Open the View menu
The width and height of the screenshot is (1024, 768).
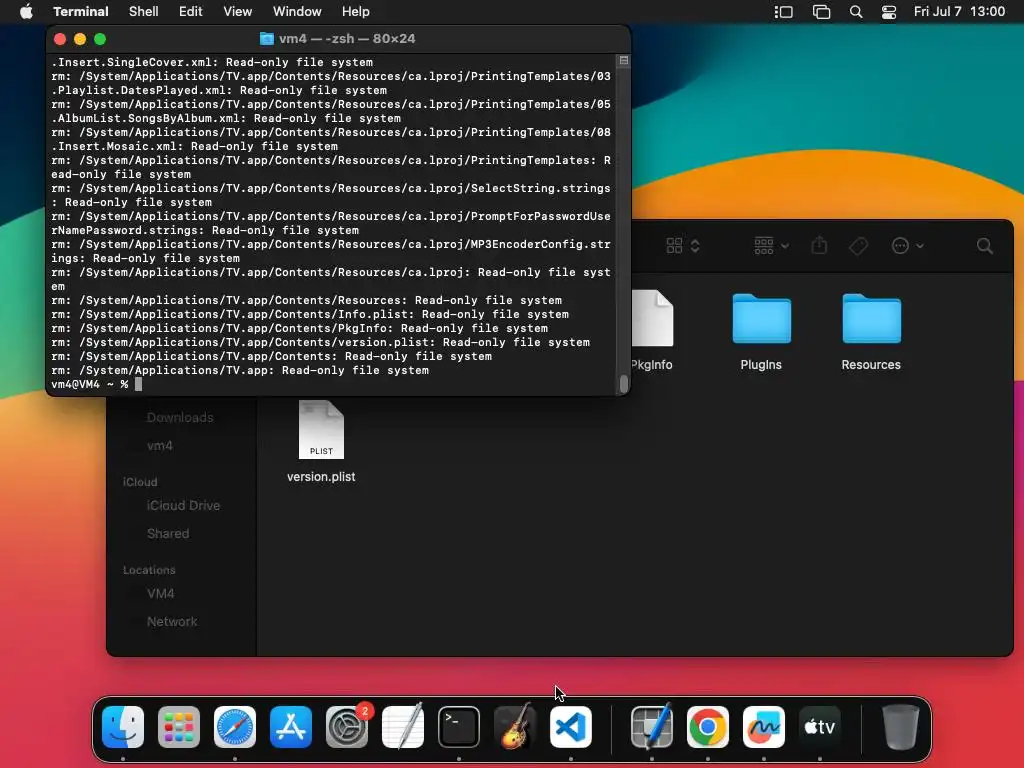pos(238,12)
